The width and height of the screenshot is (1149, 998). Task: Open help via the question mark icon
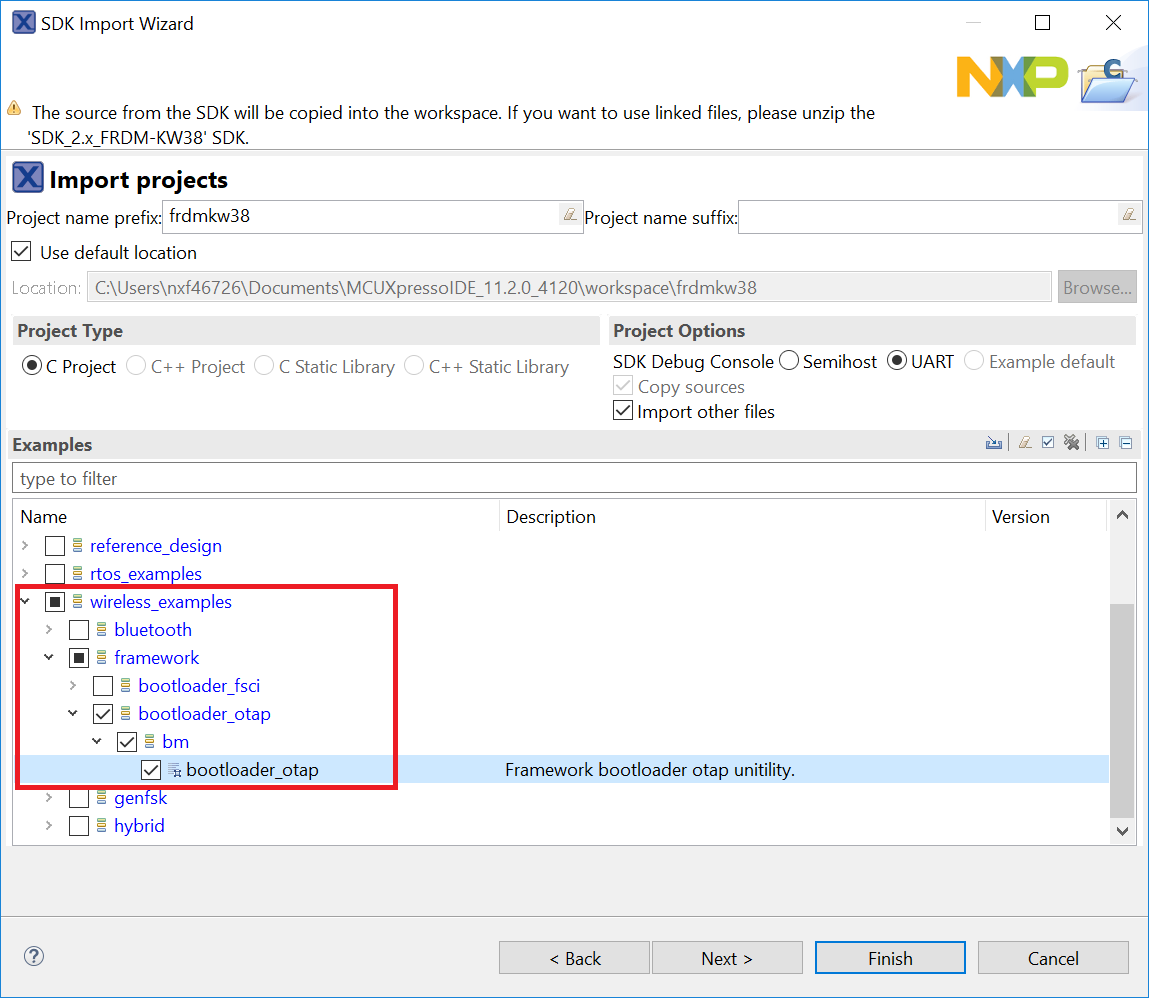tap(33, 956)
